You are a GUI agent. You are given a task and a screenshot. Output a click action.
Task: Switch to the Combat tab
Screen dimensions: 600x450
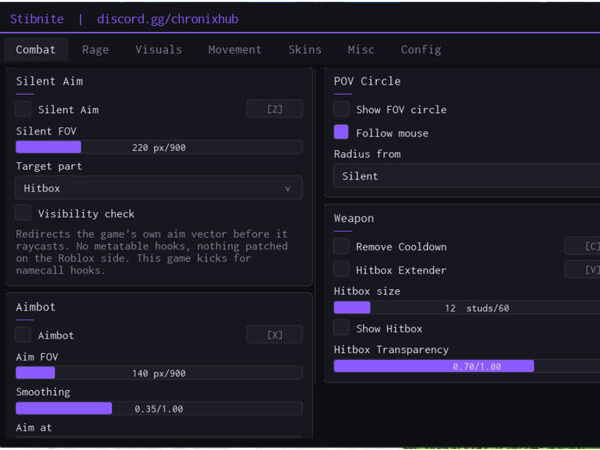(x=36, y=50)
